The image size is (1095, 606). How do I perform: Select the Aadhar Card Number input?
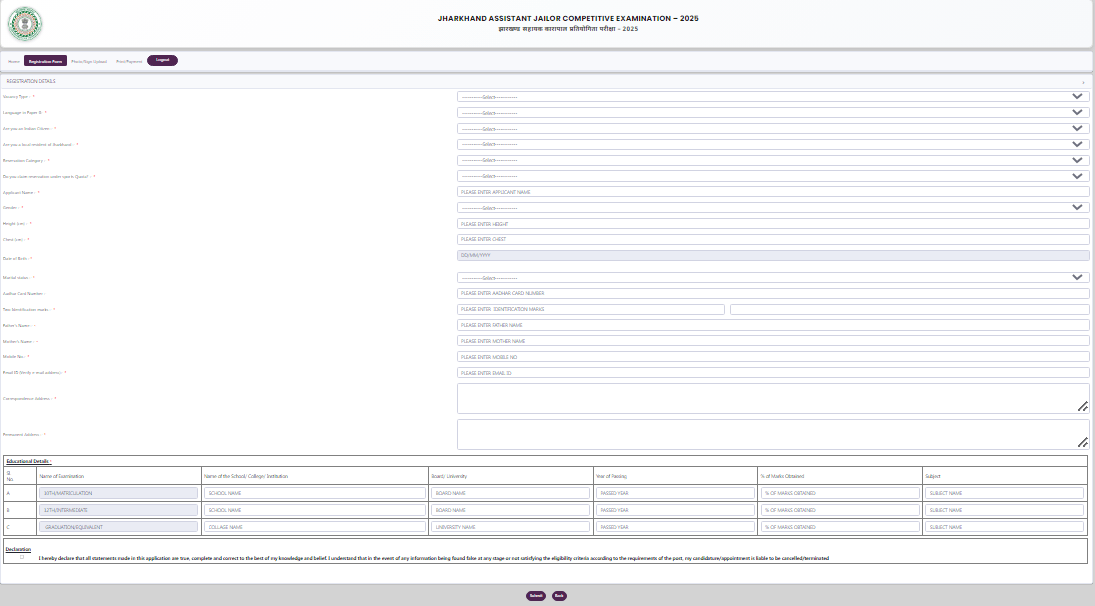(772, 294)
